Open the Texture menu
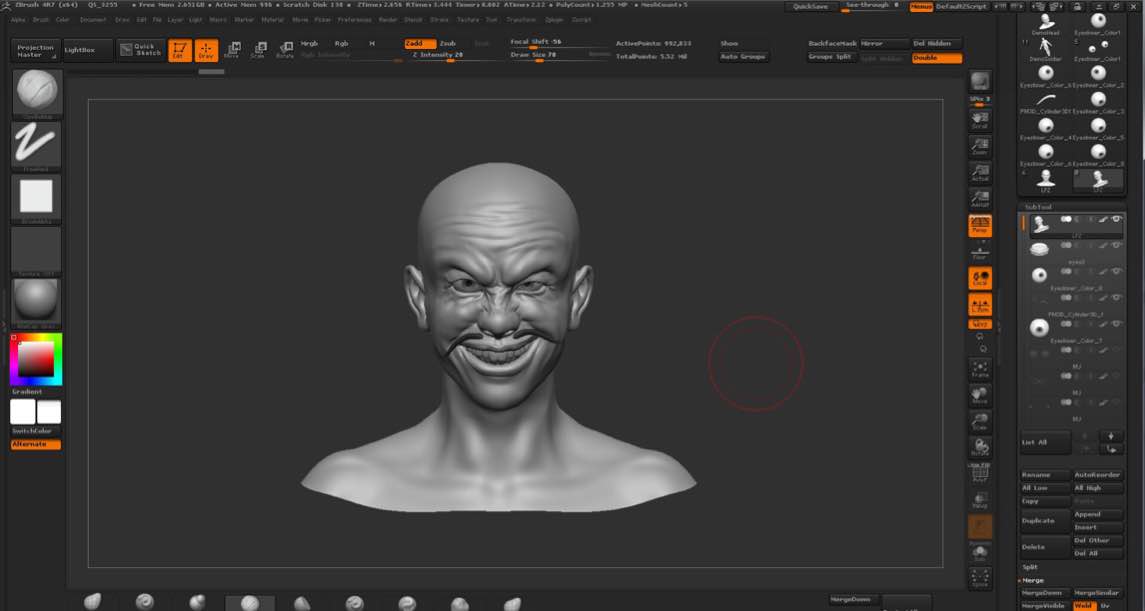Screen dimensions: 1145x611 pyautogui.click(x=468, y=20)
